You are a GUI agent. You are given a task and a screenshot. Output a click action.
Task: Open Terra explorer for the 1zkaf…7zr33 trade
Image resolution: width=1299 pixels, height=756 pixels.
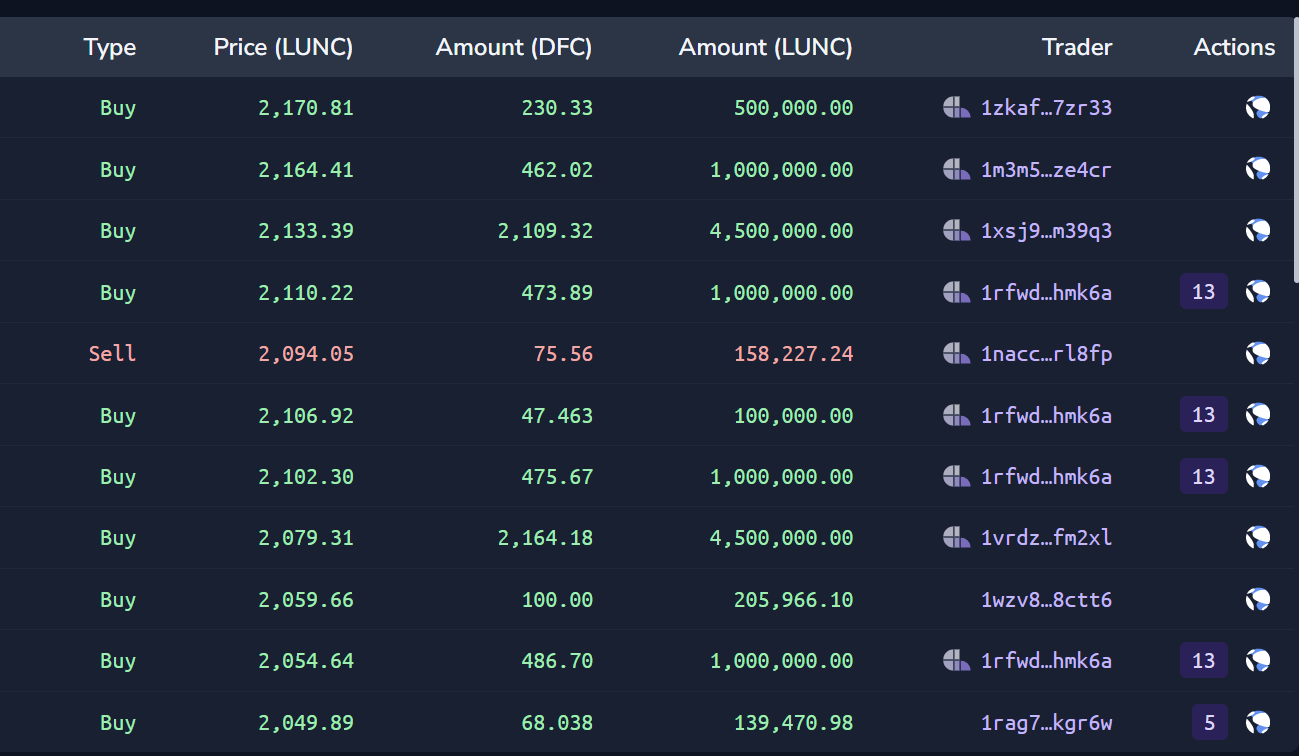1258,107
